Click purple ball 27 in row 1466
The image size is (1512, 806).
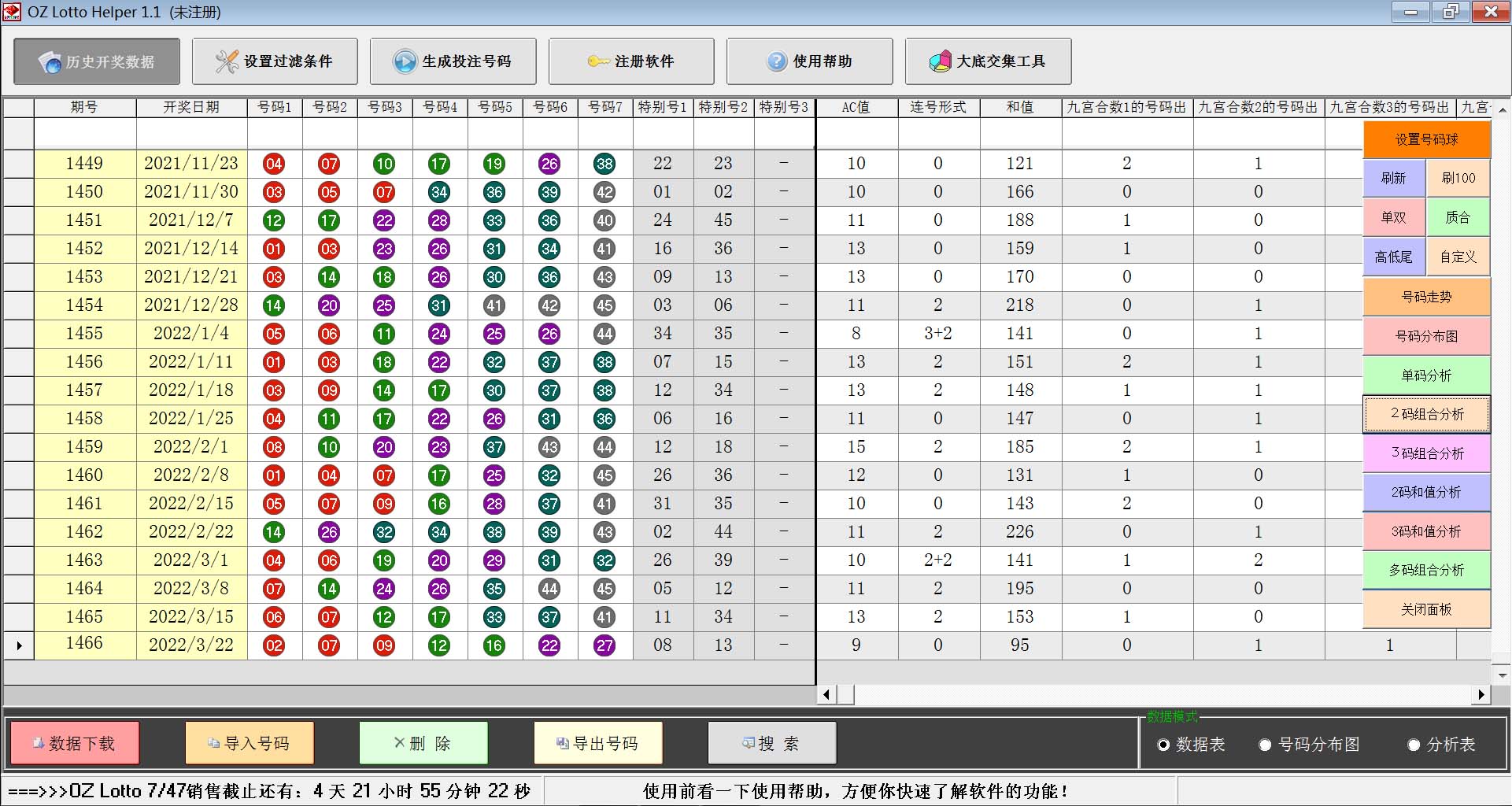coord(604,646)
